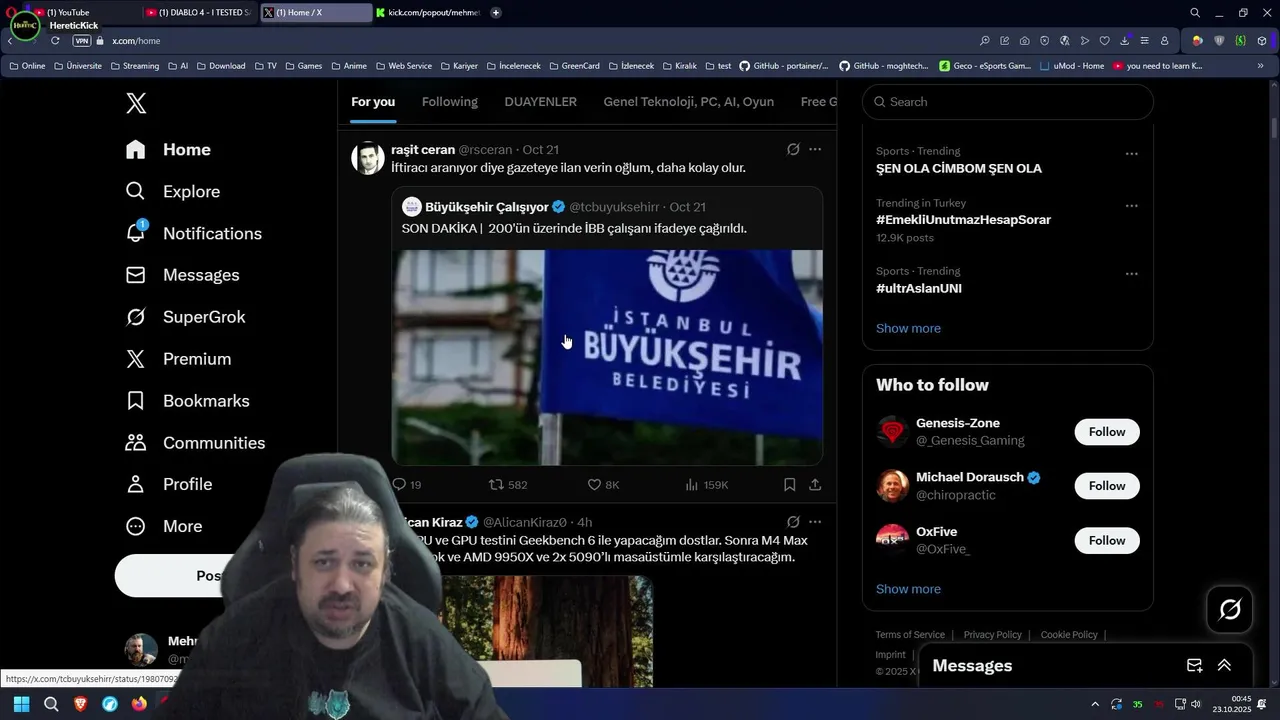This screenshot has height=720, width=1280.
Task: Open more options for ŞEN OLA CİMBOM trend
Action: click(1132, 154)
